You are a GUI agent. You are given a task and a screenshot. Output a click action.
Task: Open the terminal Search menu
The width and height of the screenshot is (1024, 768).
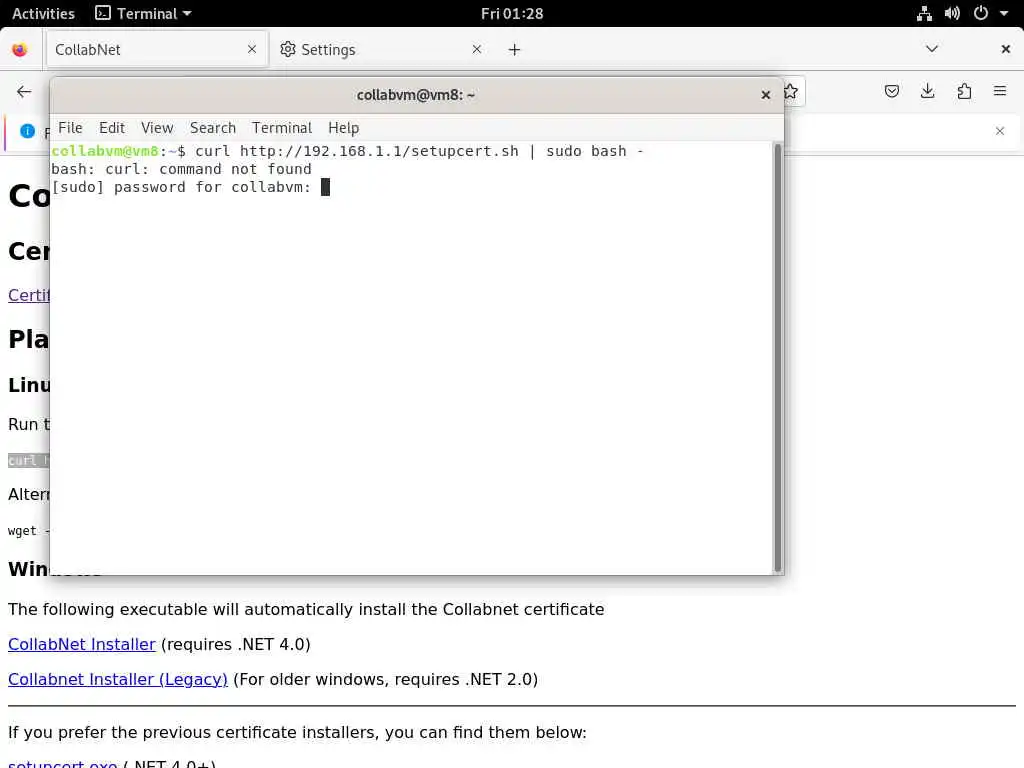pos(213,128)
